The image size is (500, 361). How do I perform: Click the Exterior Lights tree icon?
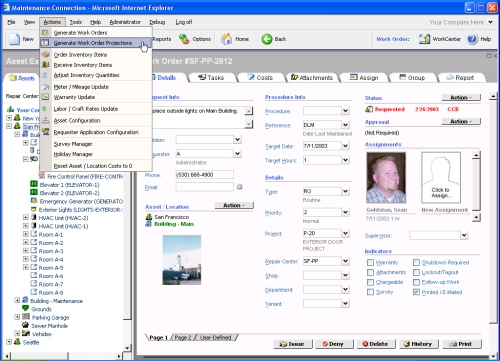[x=34, y=209]
